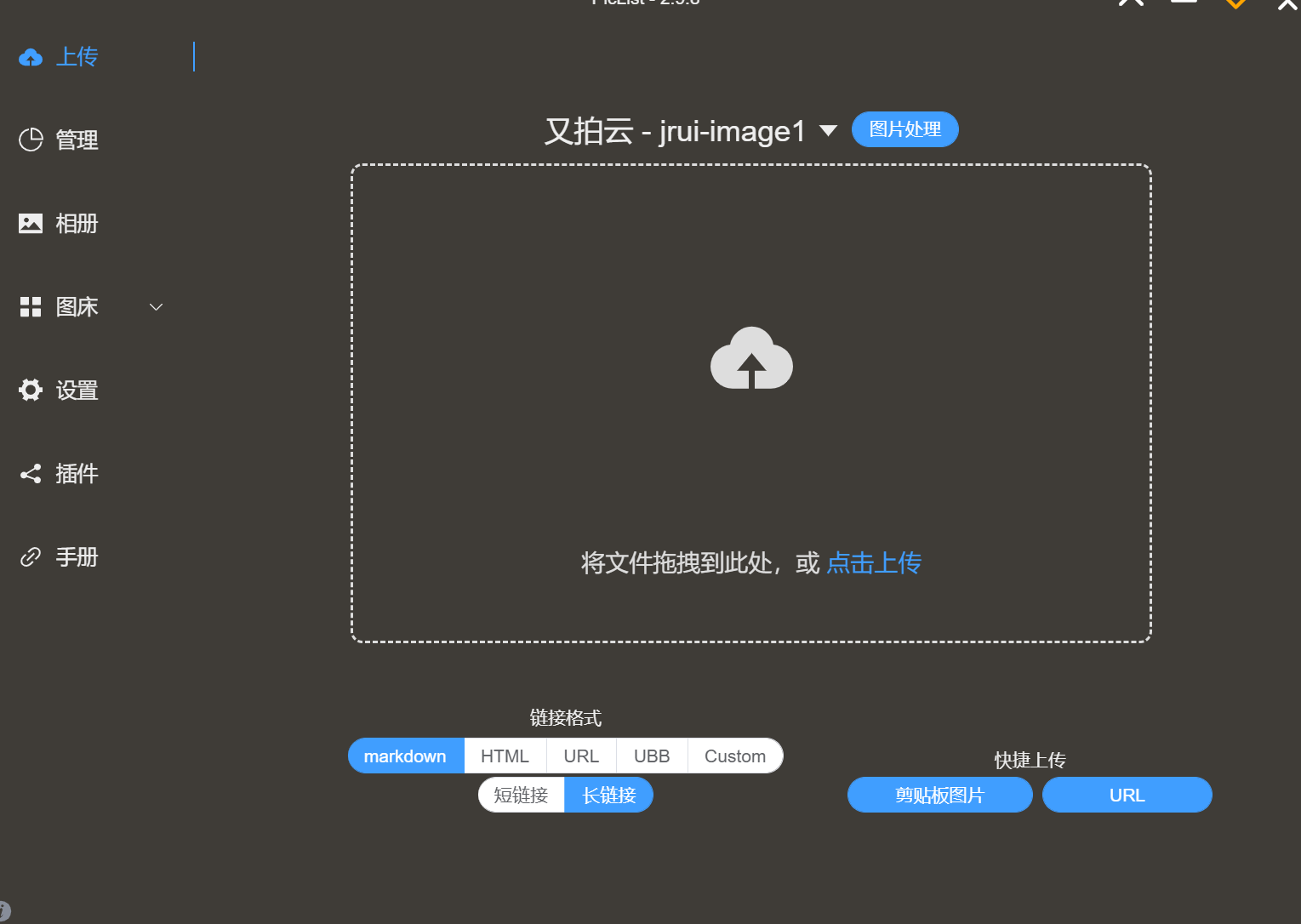Select HTML link format
Screen dimensions: 1301x924
(x=505, y=756)
